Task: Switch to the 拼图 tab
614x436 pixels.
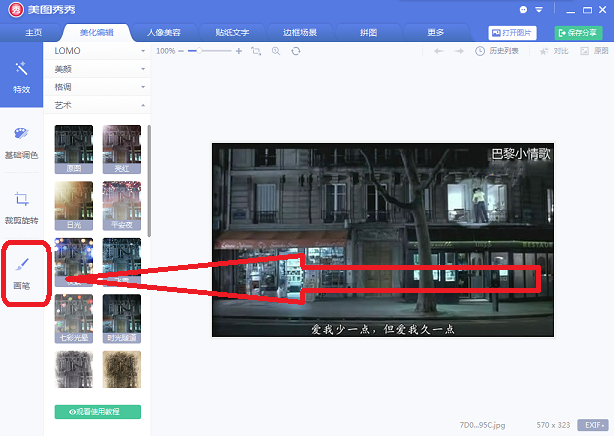Action: point(368,33)
